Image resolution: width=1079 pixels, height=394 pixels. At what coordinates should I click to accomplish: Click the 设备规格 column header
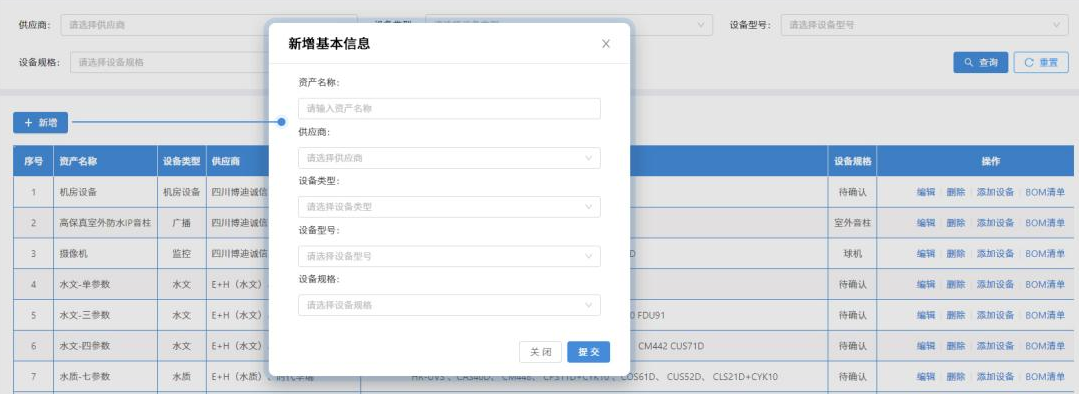coord(853,162)
